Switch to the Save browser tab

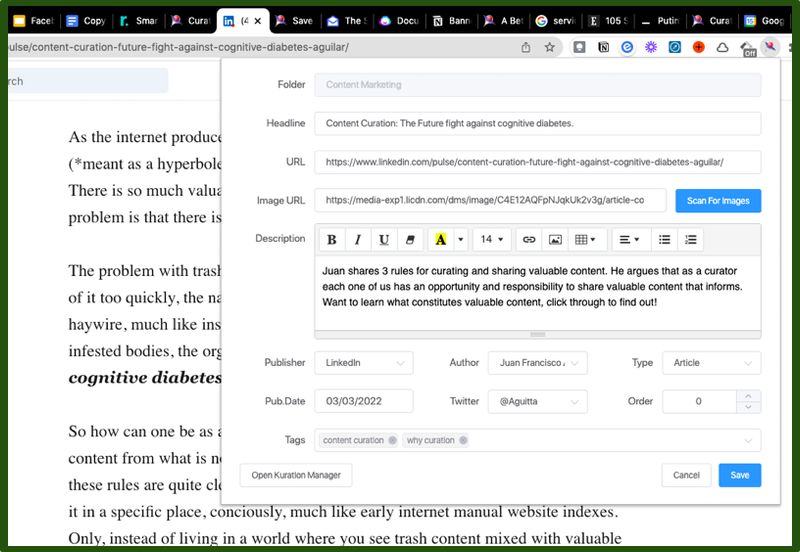click(x=294, y=21)
